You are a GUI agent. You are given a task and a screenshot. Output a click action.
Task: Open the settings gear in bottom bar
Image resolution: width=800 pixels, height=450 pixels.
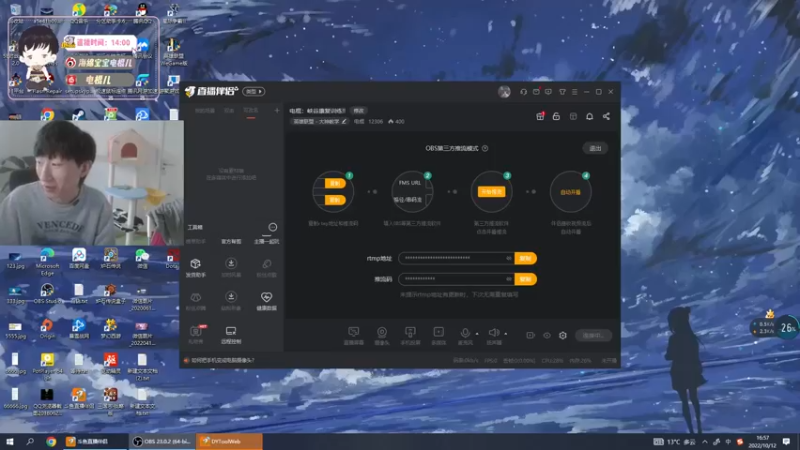(563, 336)
